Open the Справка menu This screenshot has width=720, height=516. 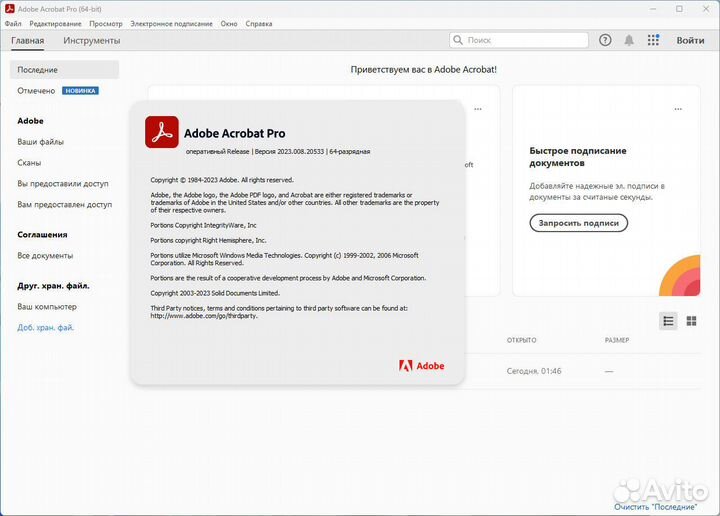(259, 23)
